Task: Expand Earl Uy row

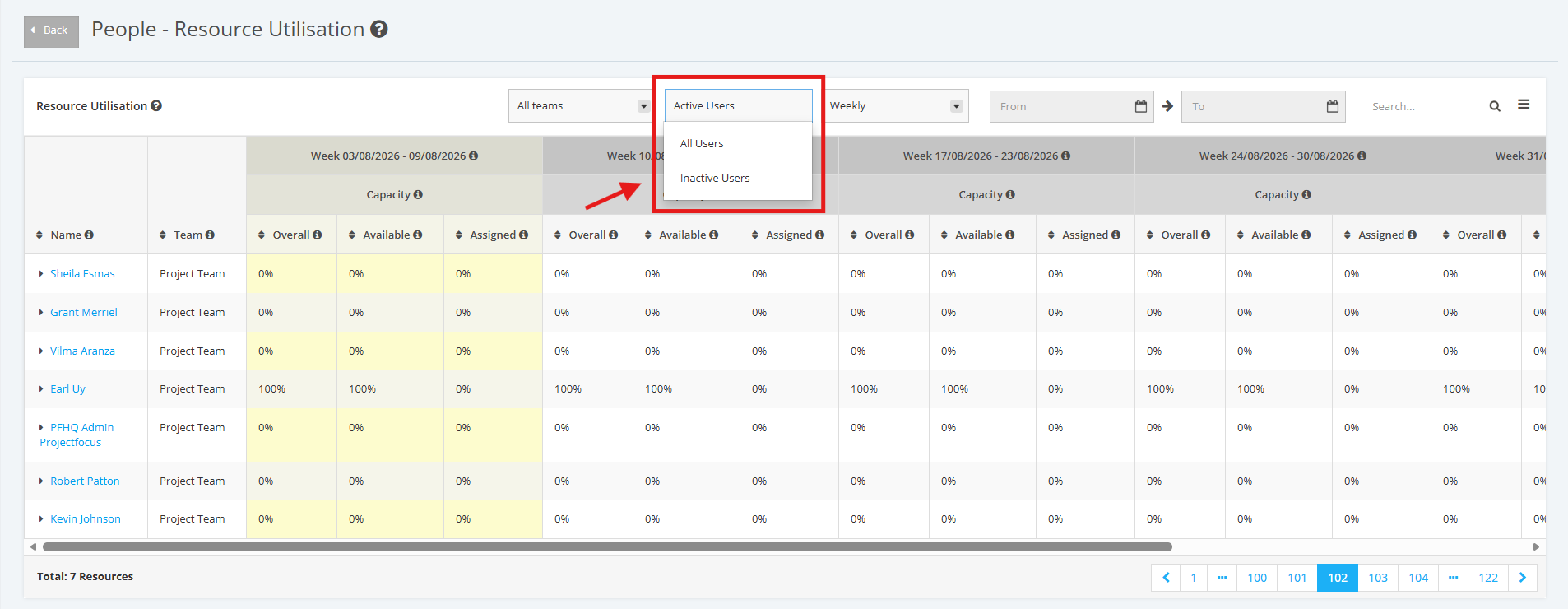Action: click(41, 389)
